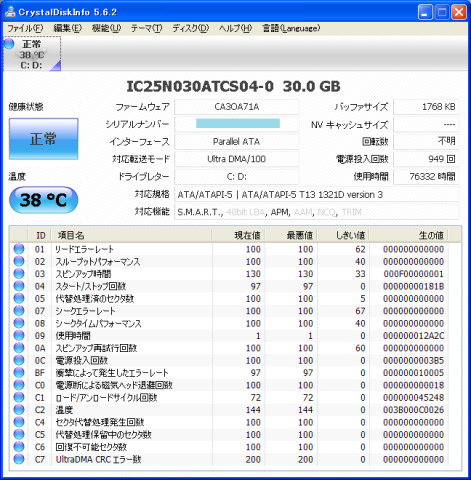Viewport: 471px width, 480px height.
Task: Click the 項目名 column header
Action: point(131,235)
